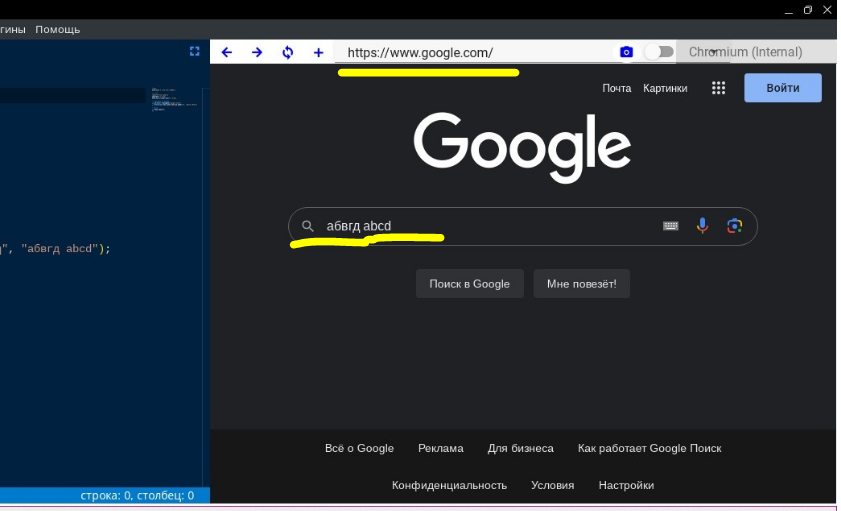Open the on-screen keyboard icon

tap(670, 226)
